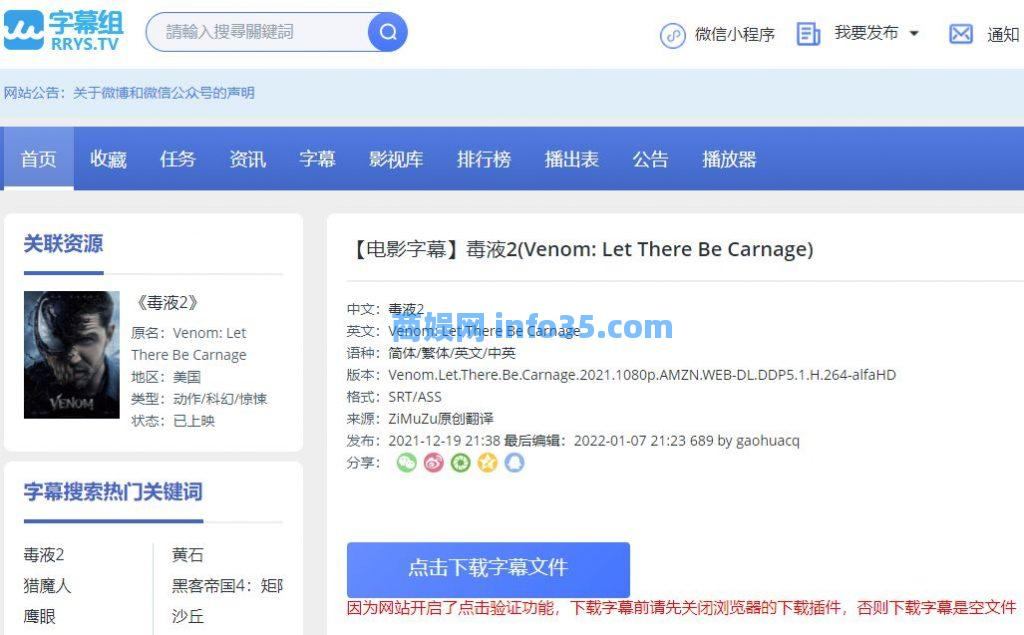The image size is (1024, 635).
Task: Click the green camera-style share icon
Action: tap(460, 462)
